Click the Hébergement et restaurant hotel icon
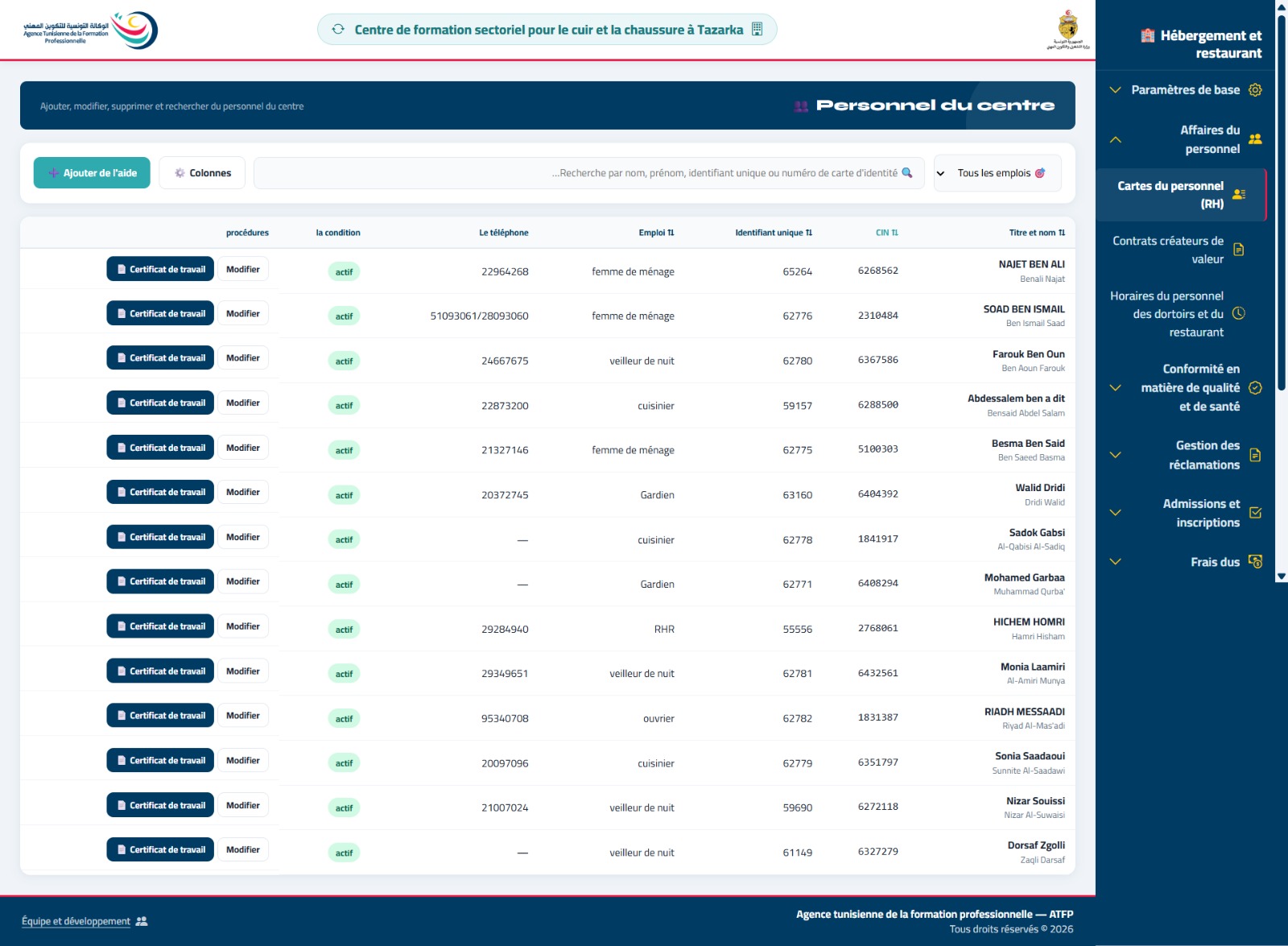The width and height of the screenshot is (1288, 946). coord(1148,35)
